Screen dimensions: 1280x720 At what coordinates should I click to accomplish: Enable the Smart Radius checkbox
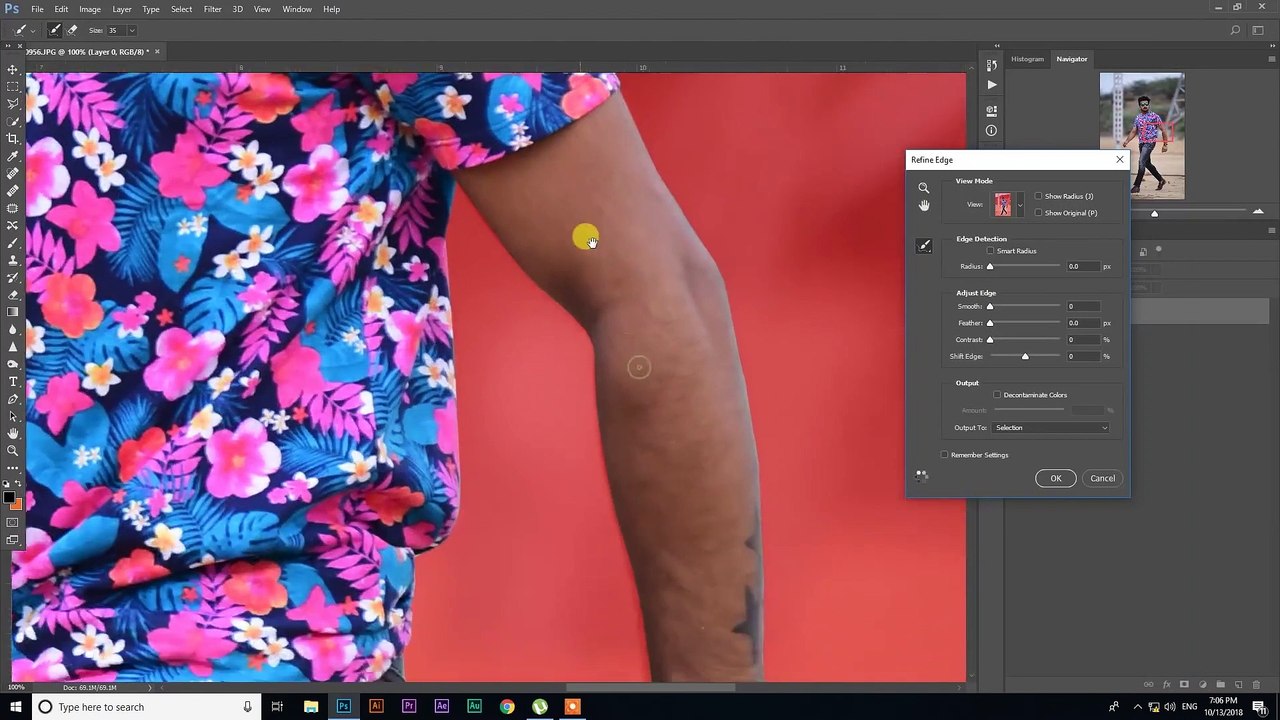coord(991,251)
